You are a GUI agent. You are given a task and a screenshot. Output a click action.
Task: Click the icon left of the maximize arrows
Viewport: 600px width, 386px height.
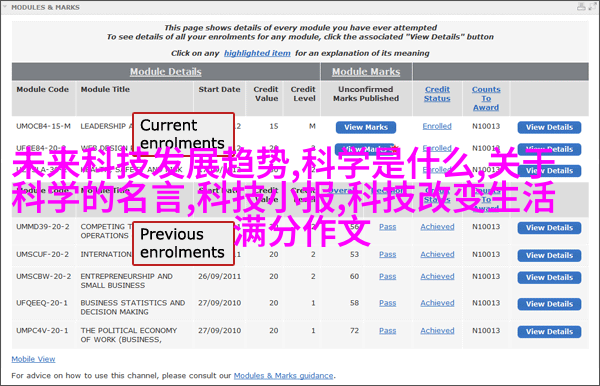[x=581, y=7]
